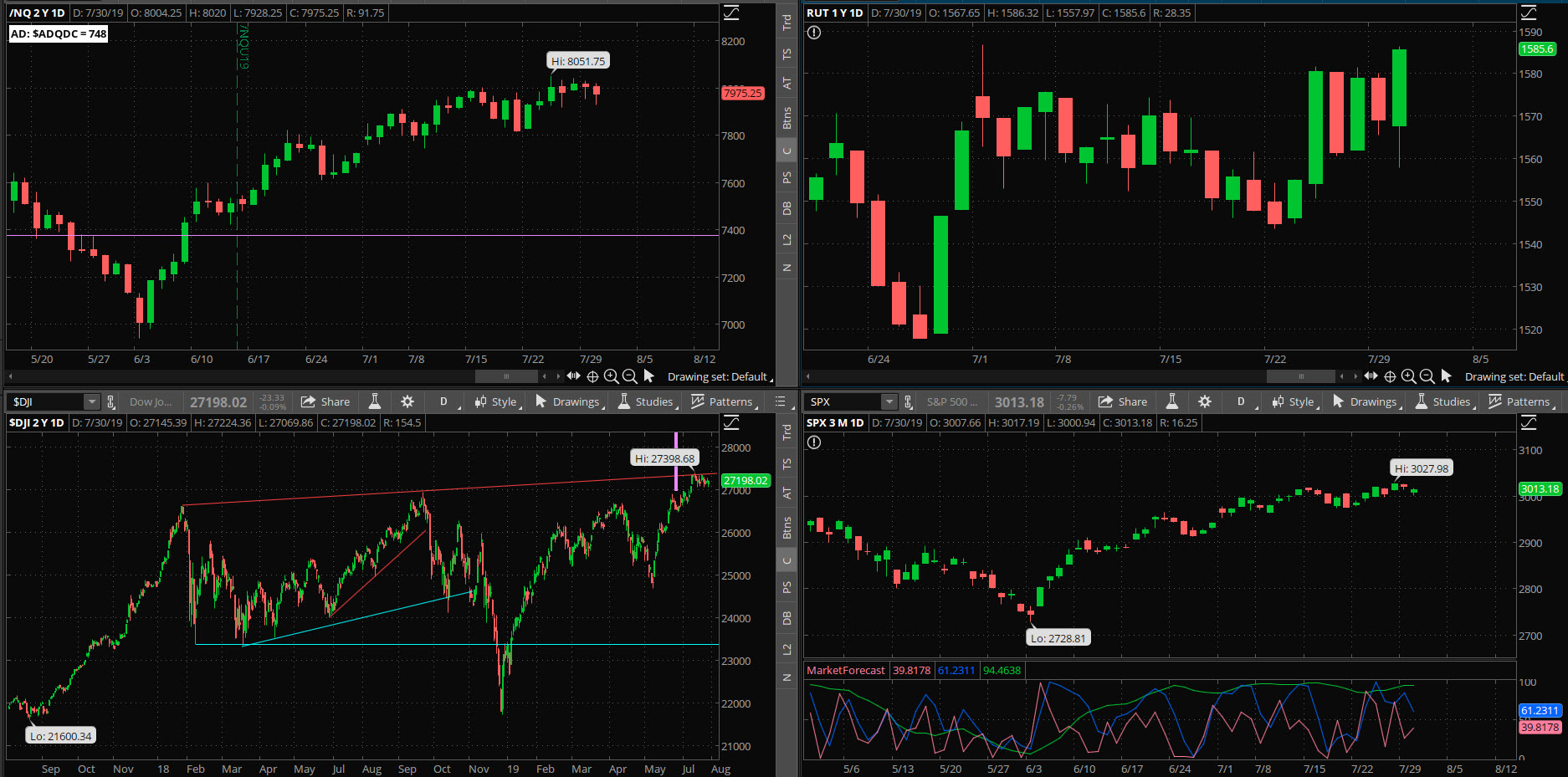Click the SPX symbol input field
This screenshot has height=777, width=1568.
(x=844, y=402)
